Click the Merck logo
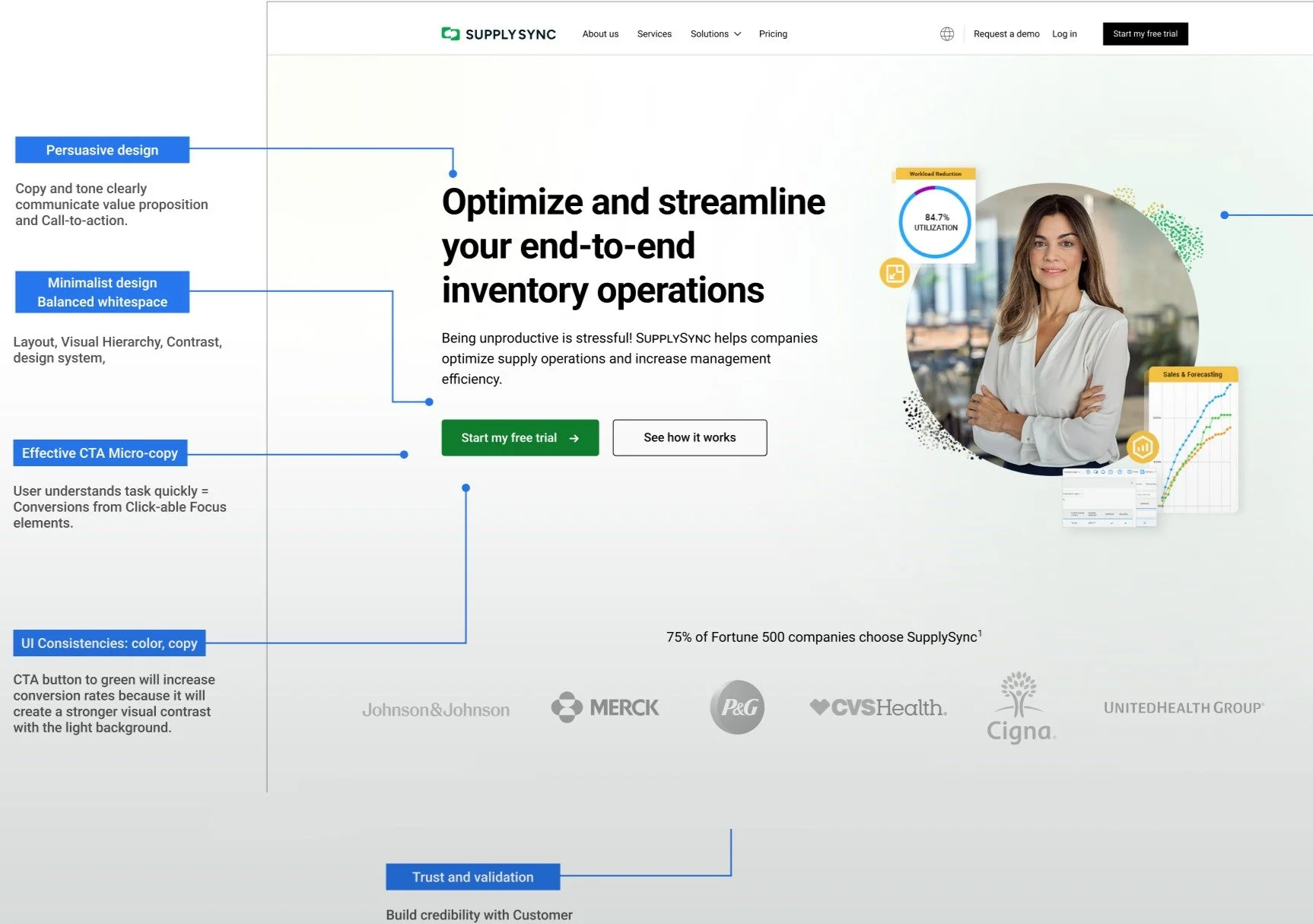 [x=605, y=707]
